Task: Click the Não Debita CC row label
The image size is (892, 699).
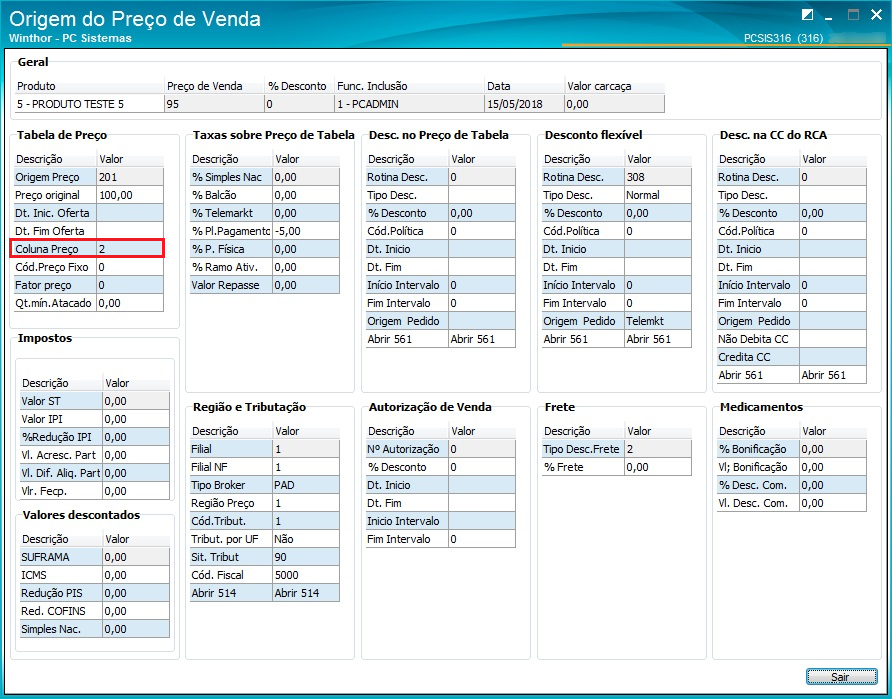Action: [758, 339]
